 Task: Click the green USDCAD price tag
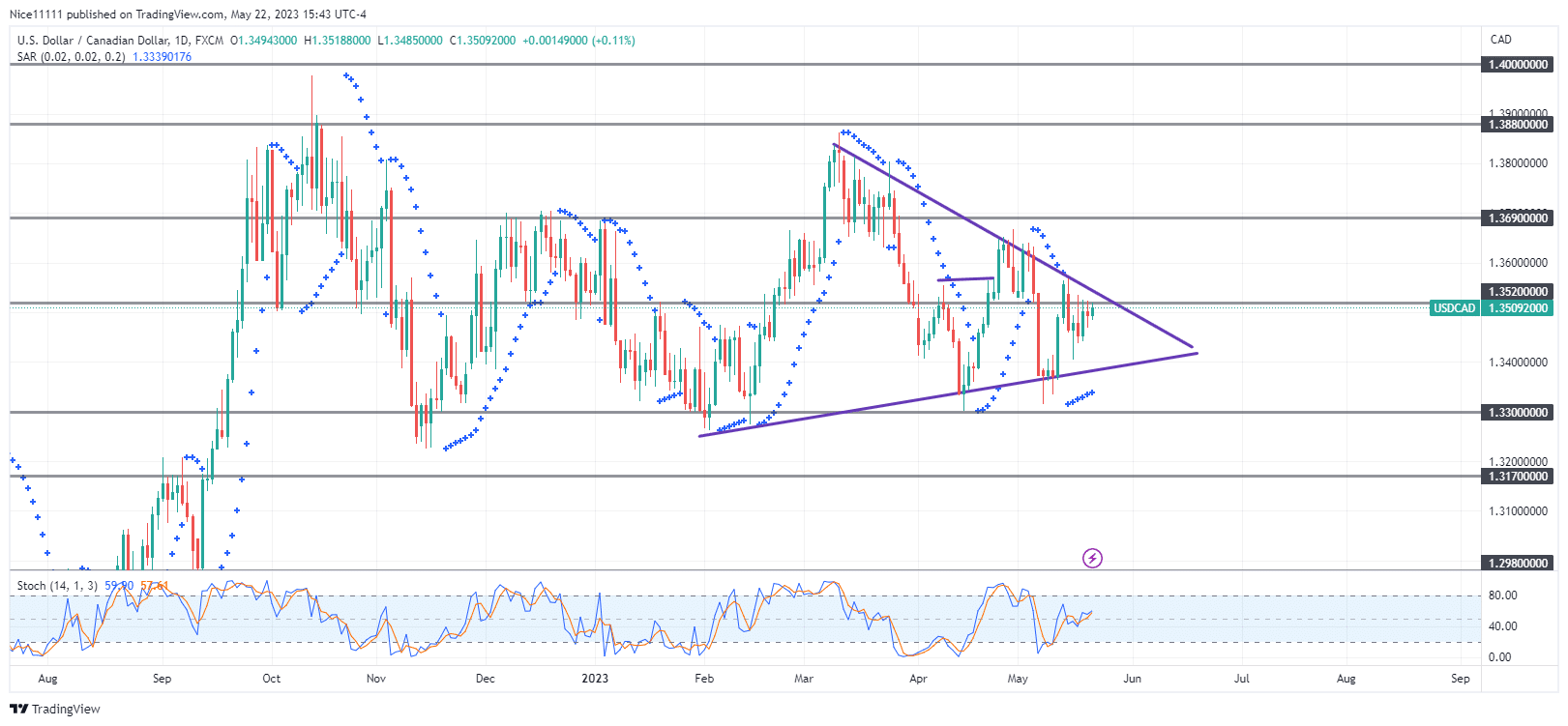click(x=1454, y=308)
